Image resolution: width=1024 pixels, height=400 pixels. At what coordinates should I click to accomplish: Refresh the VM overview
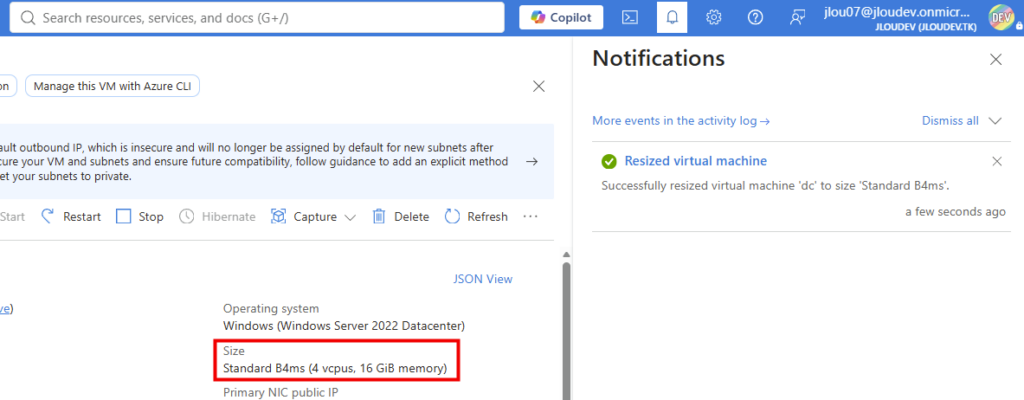point(476,217)
